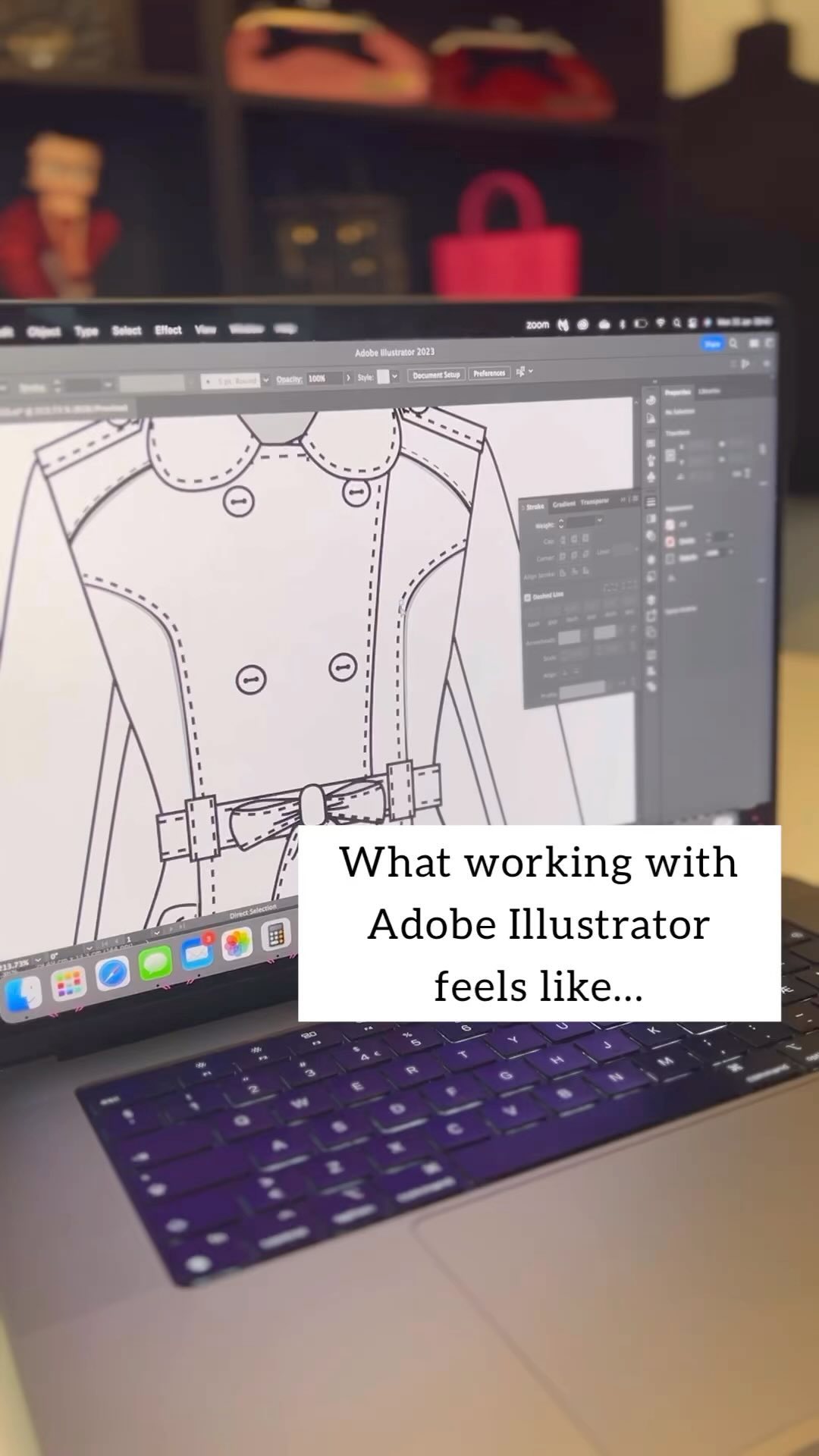Collapse the Stroke panel with double-arrow icon
The width and height of the screenshot is (819, 1456).
(623, 500)
